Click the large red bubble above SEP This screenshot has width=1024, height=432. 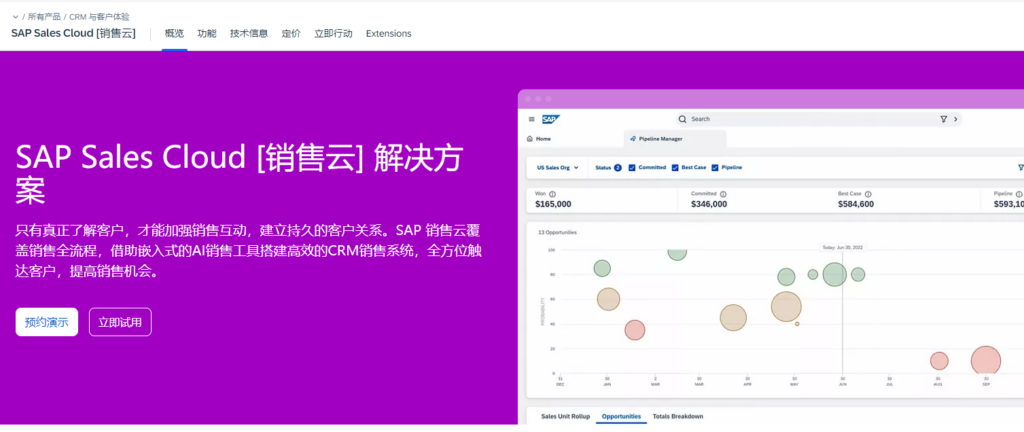tap(986, 362)
